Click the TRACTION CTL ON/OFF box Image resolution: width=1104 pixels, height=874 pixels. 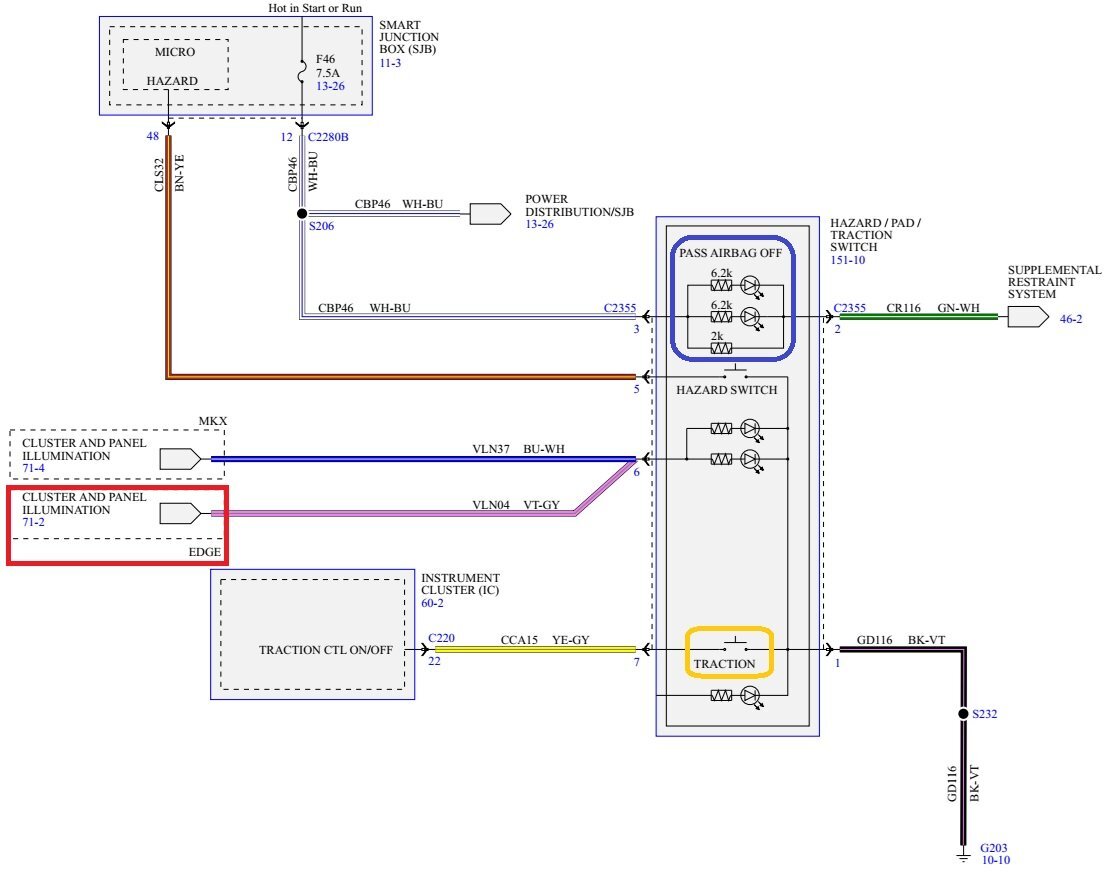click(x=312, y=650)
